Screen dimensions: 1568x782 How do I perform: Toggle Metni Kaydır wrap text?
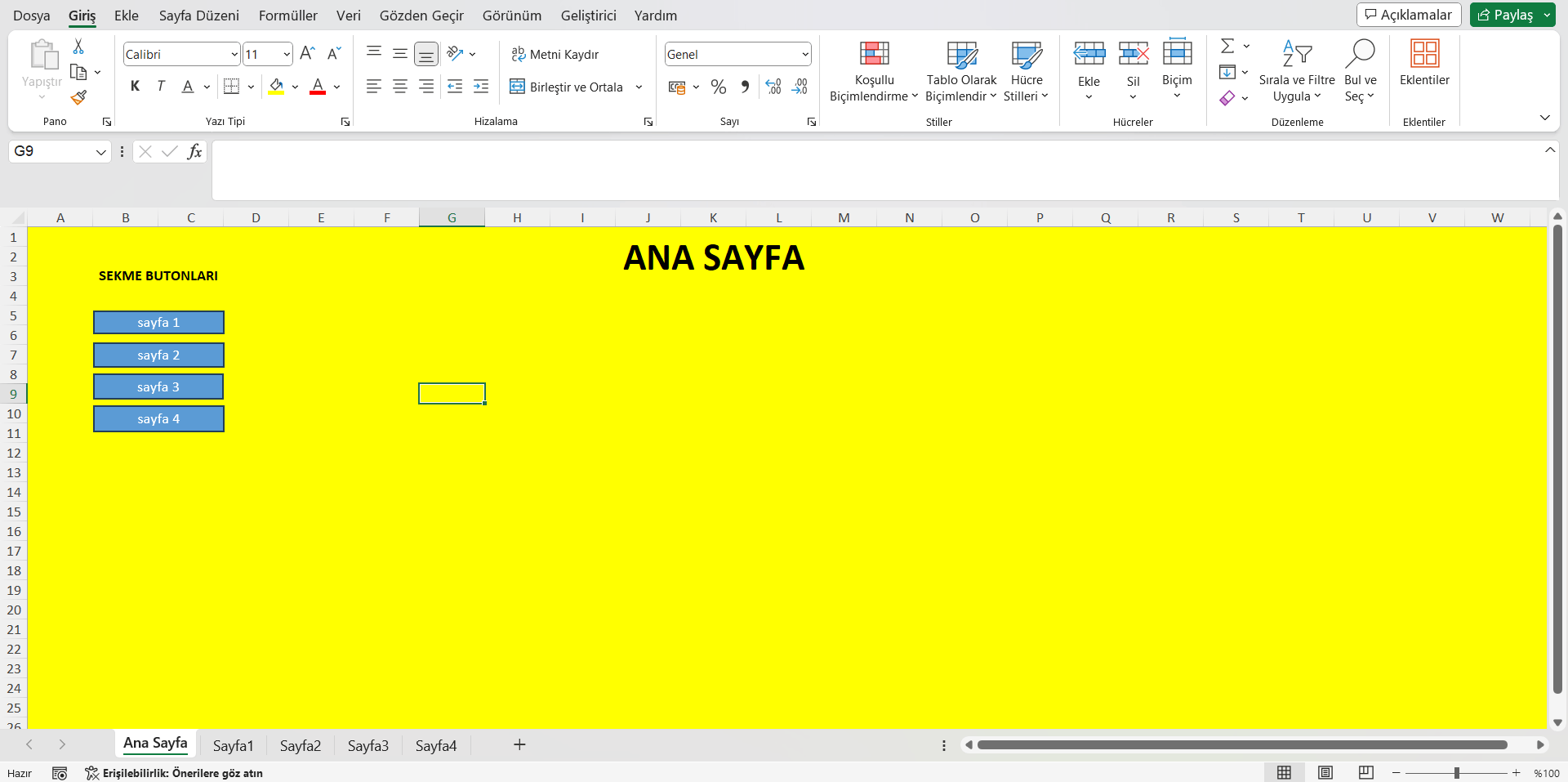(x=555, y=54)
